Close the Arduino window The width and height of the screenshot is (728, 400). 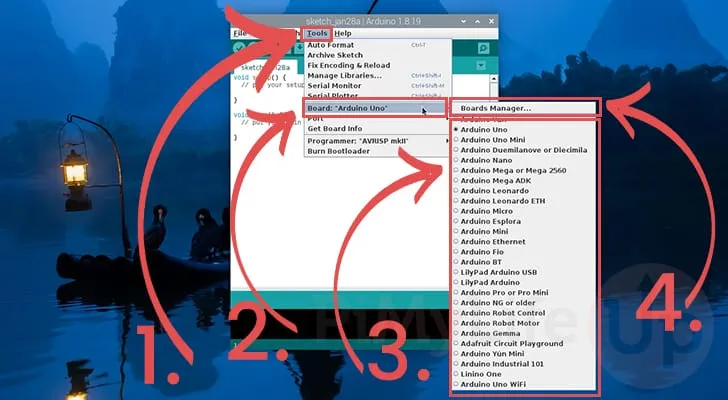pyautogui.click(x=491, y=21)
